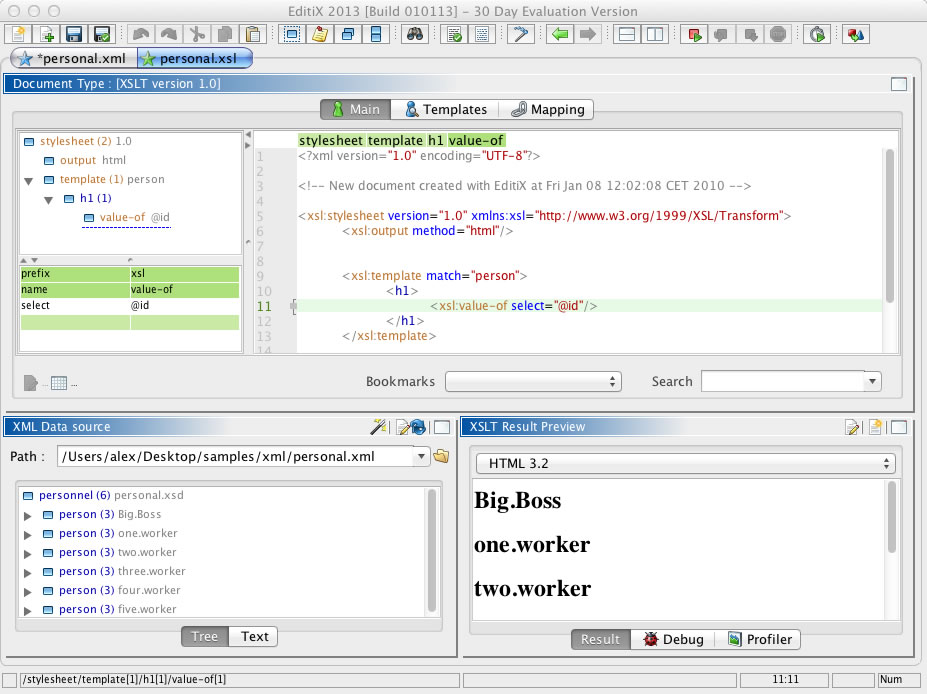Open the Path history dropdown arrow
Viewport: 927px width, 694px height.
tap(421, 456)
